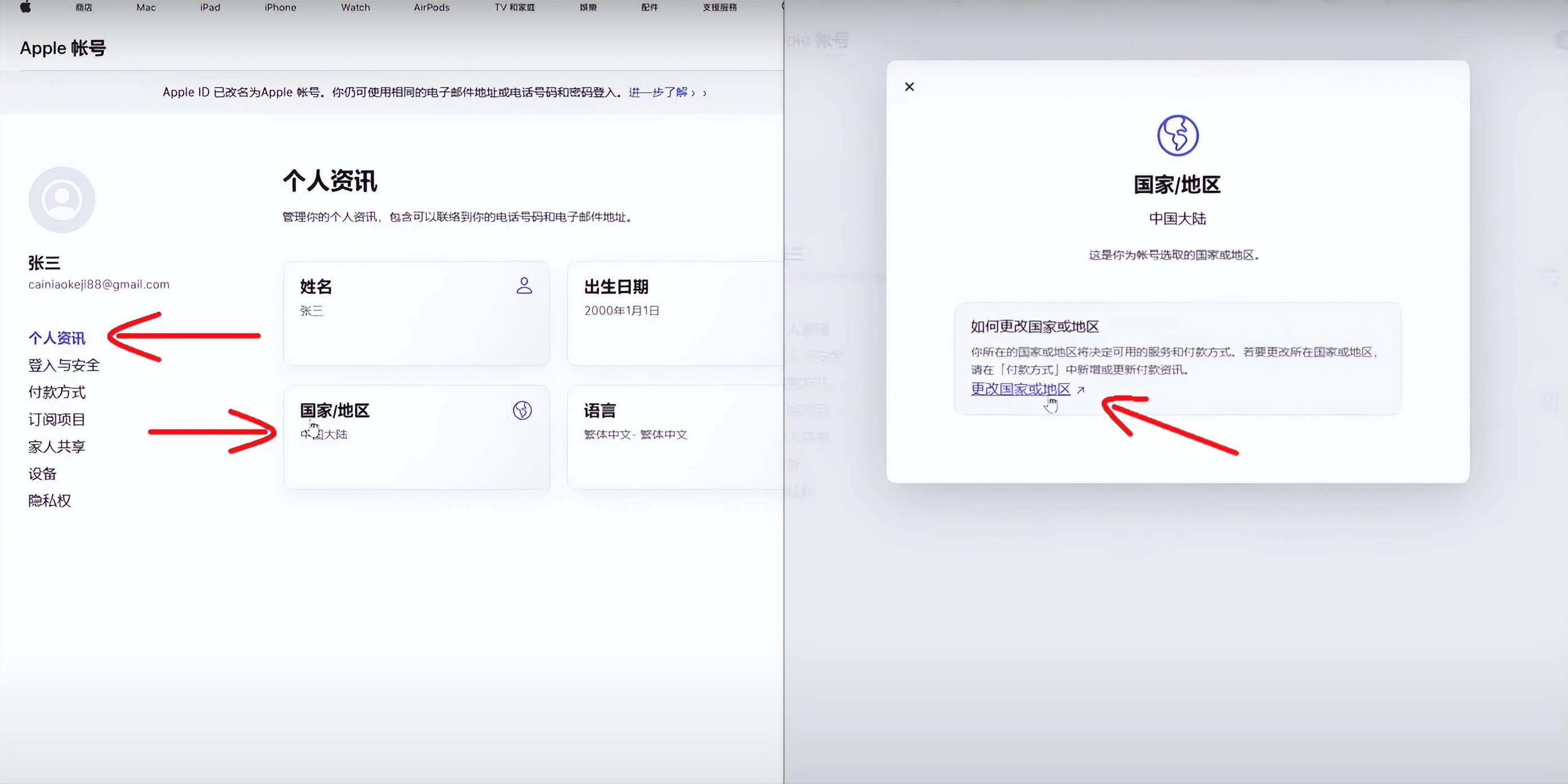Image resolution: width=1568 pixels, height=784 pixels.
Task: Click iPhone in the top navigation
Action: [x=280, y=7]
